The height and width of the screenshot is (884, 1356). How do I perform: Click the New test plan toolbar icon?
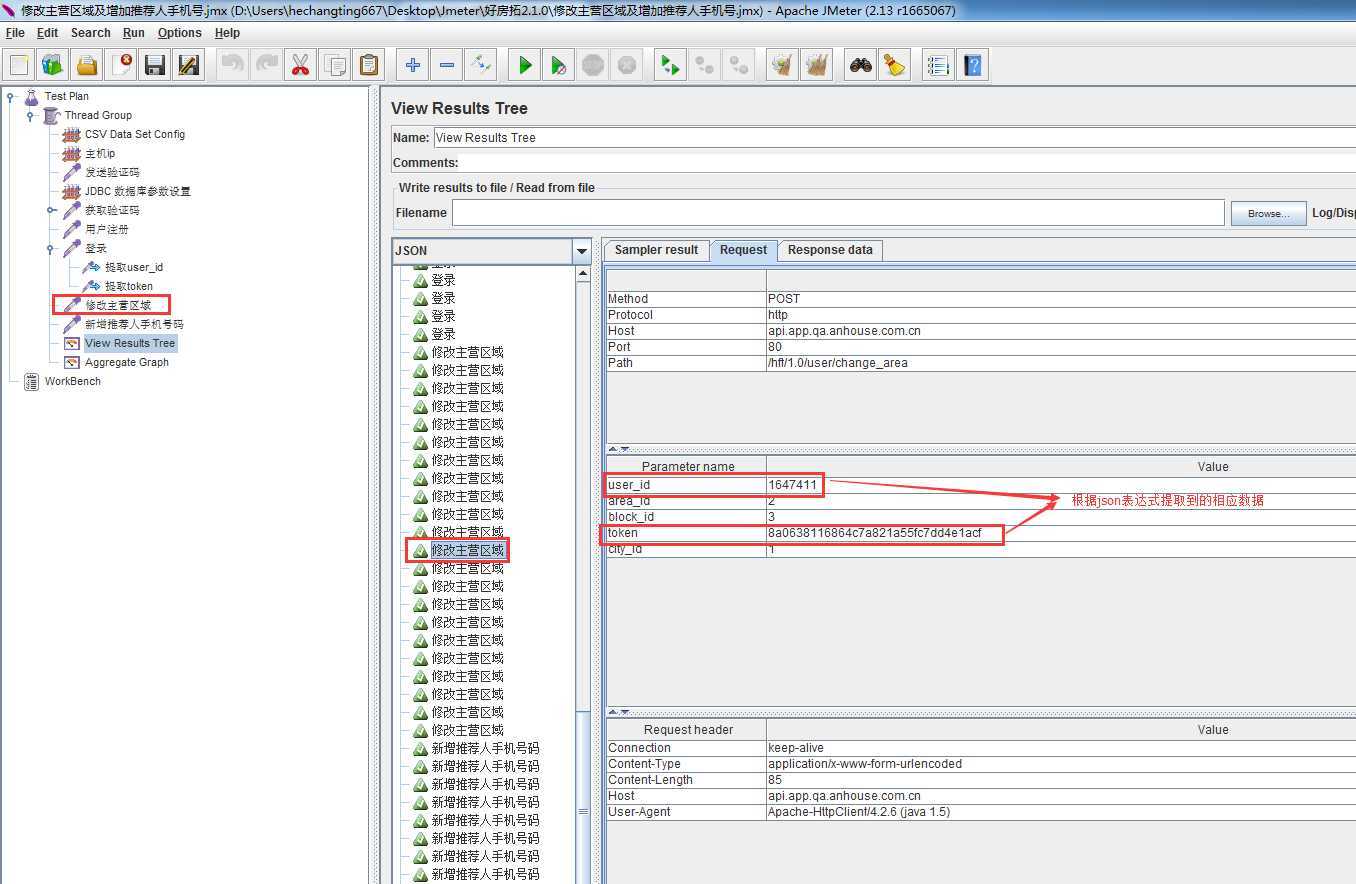point(19,66)
